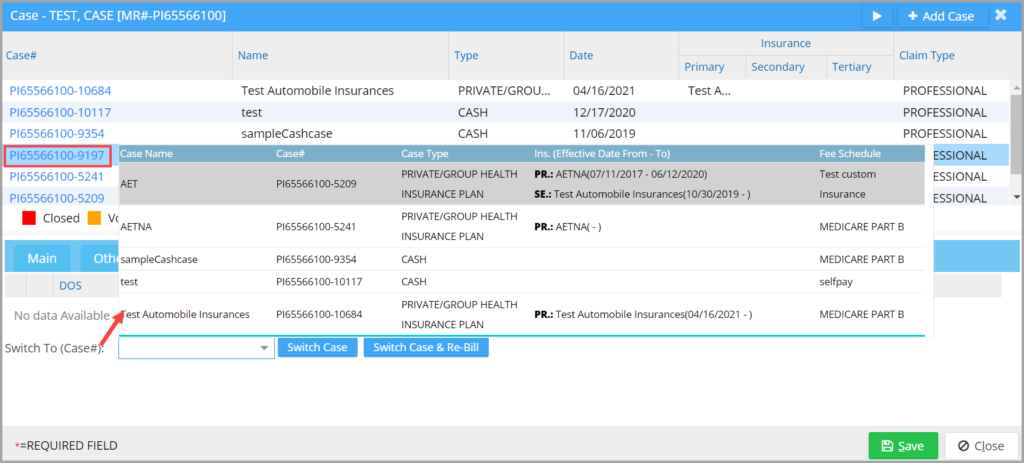Click the play arrow icon in header
1024x463 pixels.
coord(877,16)
